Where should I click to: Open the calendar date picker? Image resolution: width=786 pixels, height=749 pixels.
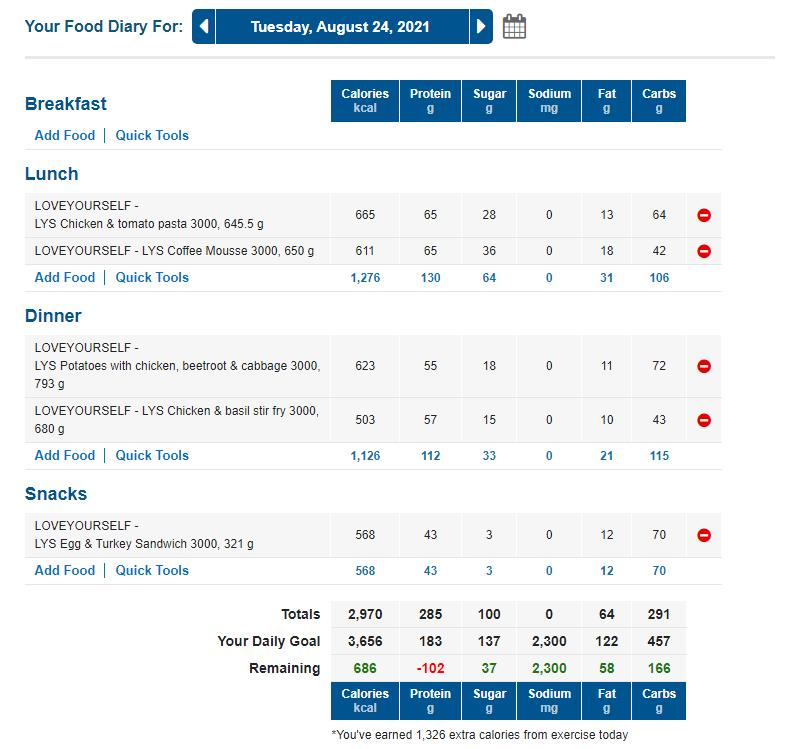click(514, 27)
